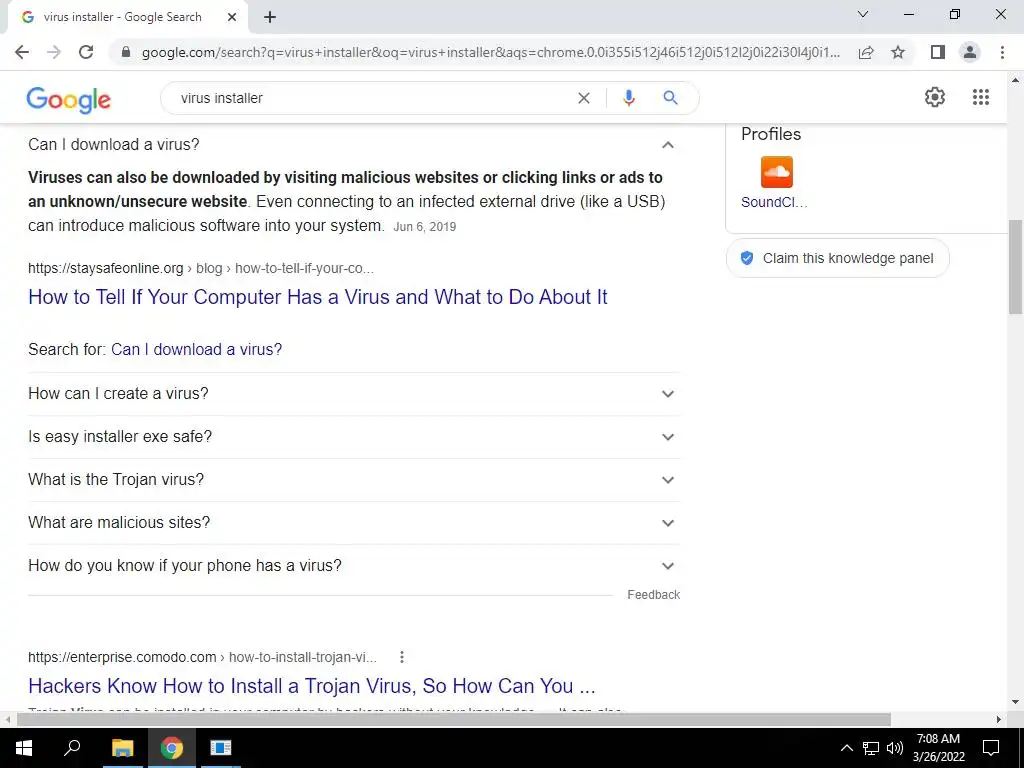Click 'Can I download a virus?' search link
The image size is (1024, 768).
[x=197, y=349]
